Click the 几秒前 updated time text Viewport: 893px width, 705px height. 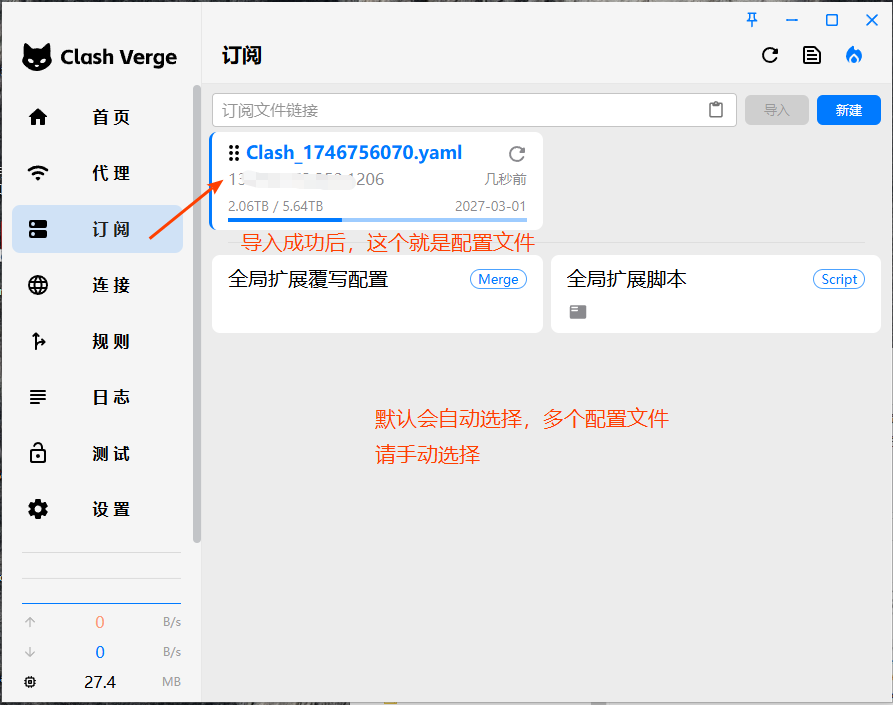(x=505, y=179)
